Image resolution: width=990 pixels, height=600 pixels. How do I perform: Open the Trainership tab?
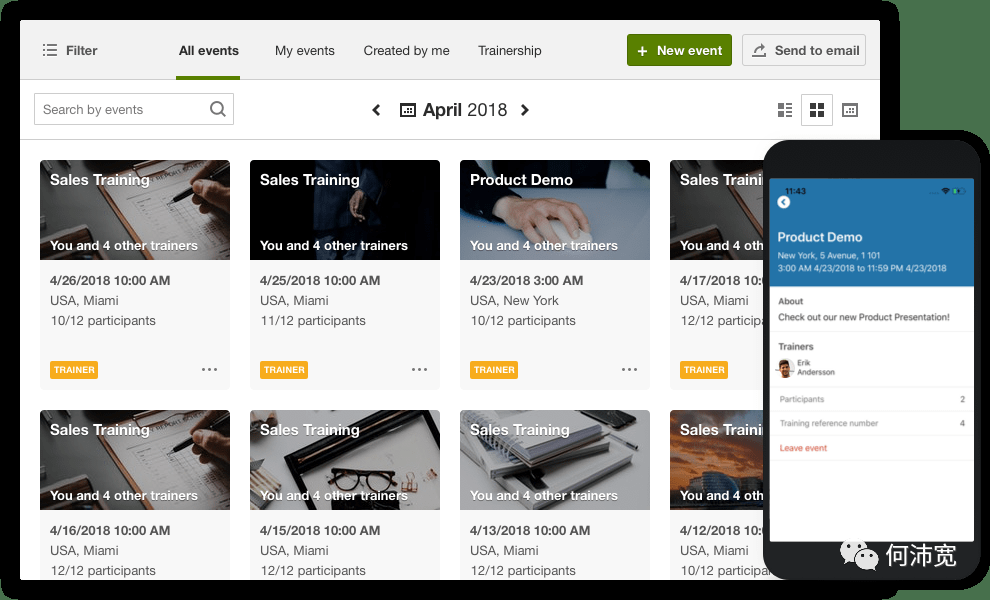pos(510,51)
